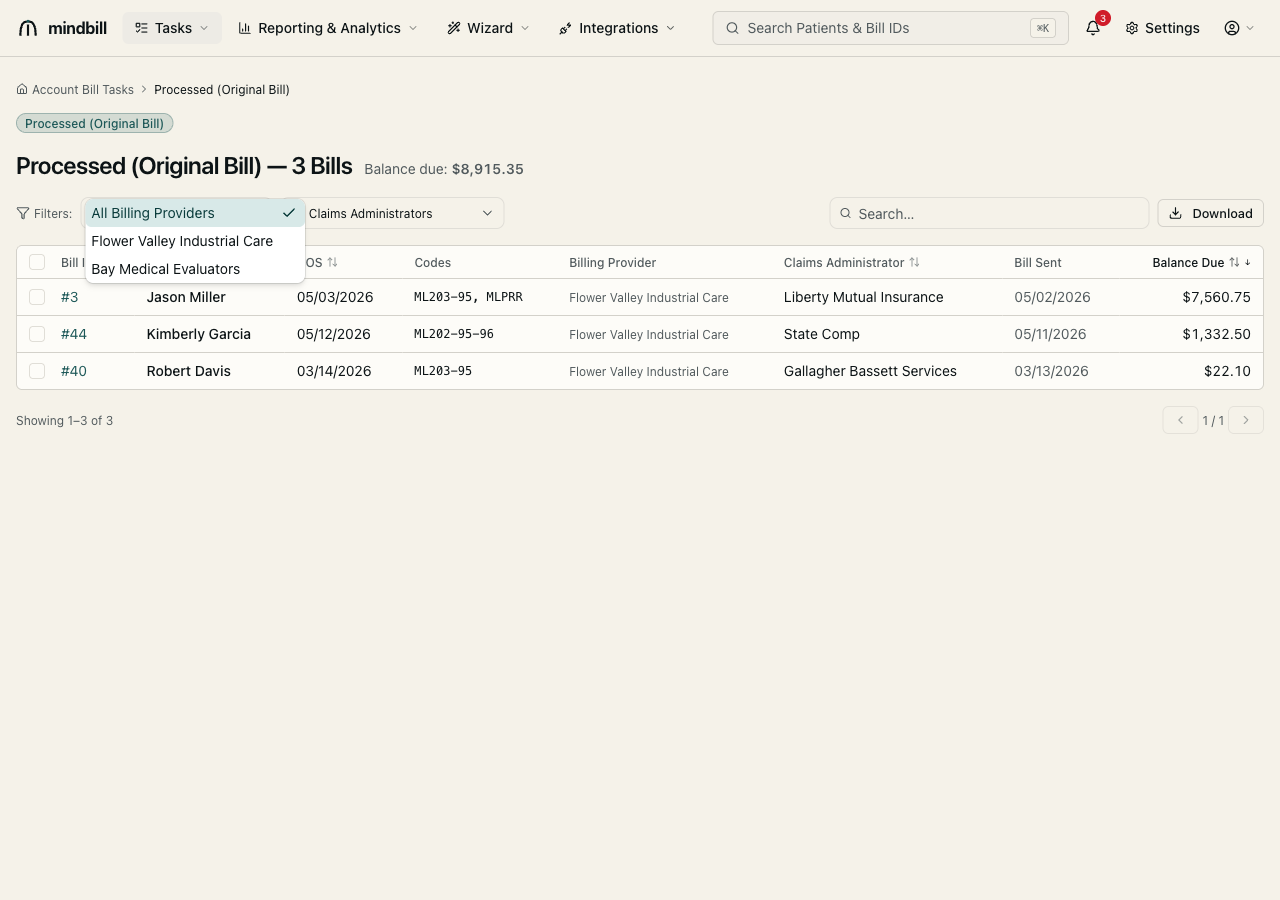Select All Billing Providers option
1280x900 pixels.
click(x=195, y=213)
